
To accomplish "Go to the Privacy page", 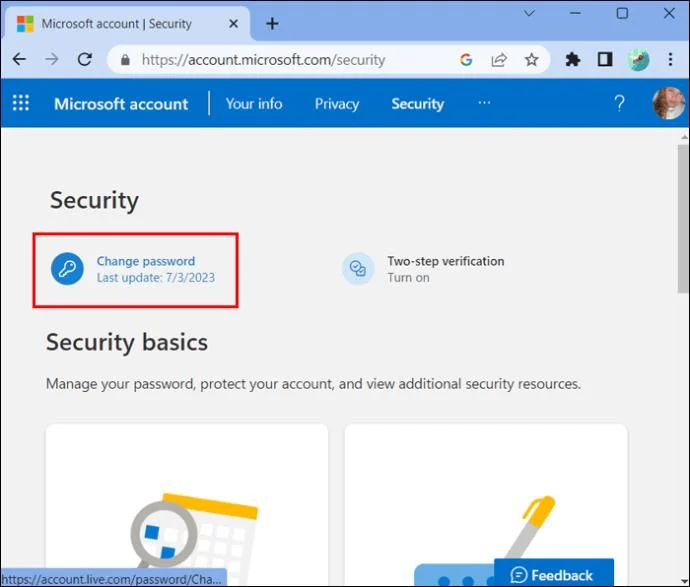I will pos(337,104).
